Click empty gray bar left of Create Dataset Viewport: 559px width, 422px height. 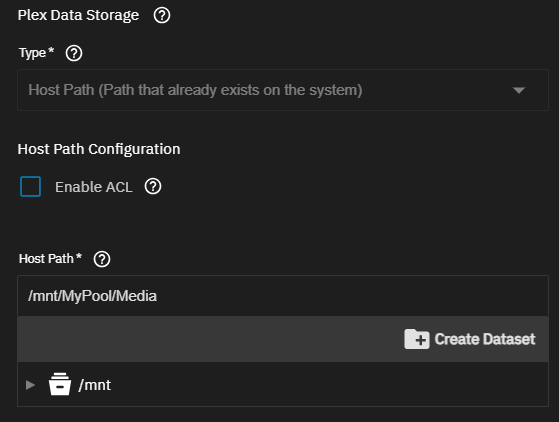210,339
